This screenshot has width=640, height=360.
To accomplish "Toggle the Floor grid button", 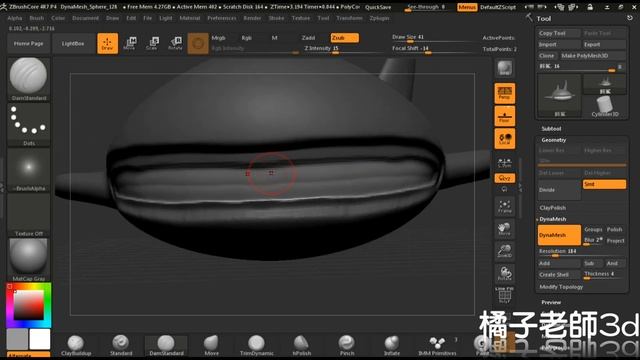I will point(504,116).
